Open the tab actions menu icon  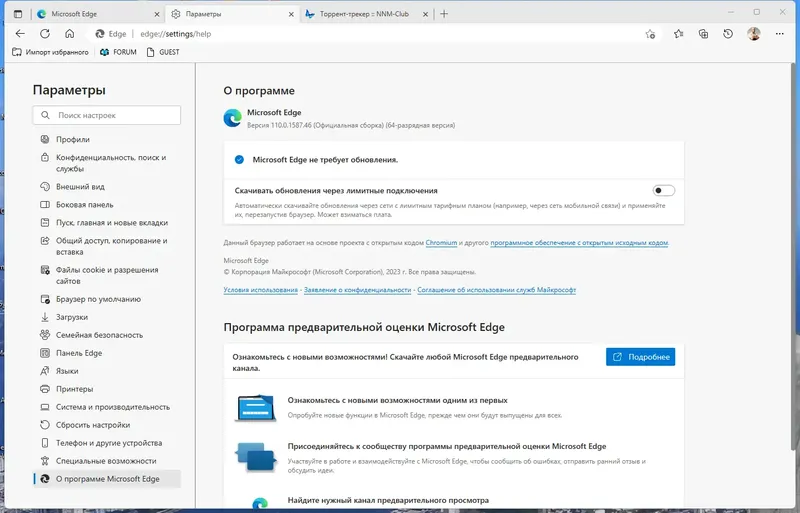[x=18, y=14]
